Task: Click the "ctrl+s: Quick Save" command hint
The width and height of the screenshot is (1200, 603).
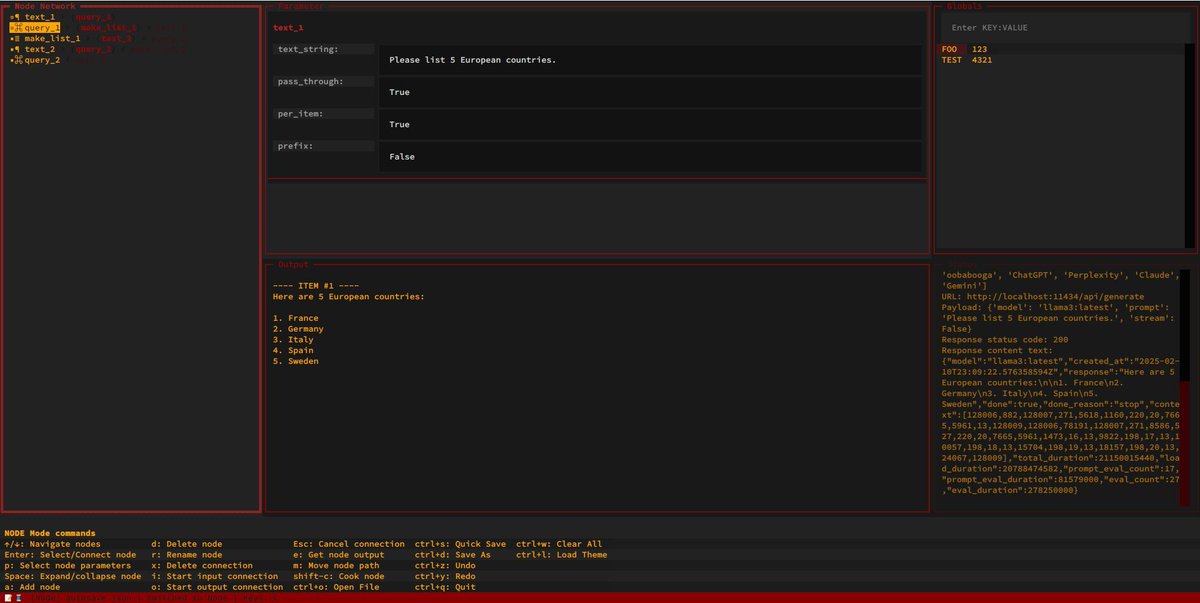Action: tap(458, 544)
